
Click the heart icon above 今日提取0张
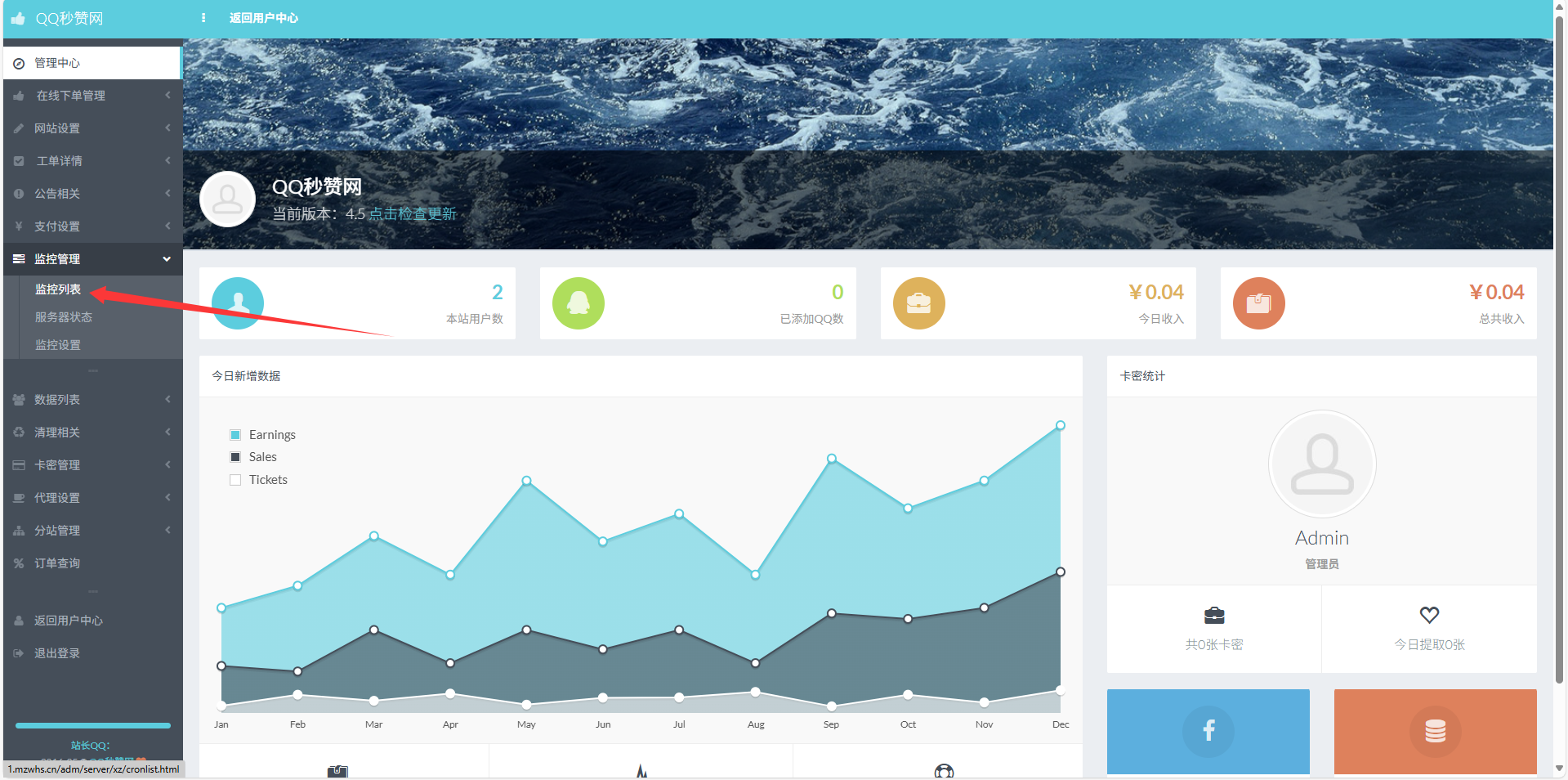click(x=1429, y=615)
